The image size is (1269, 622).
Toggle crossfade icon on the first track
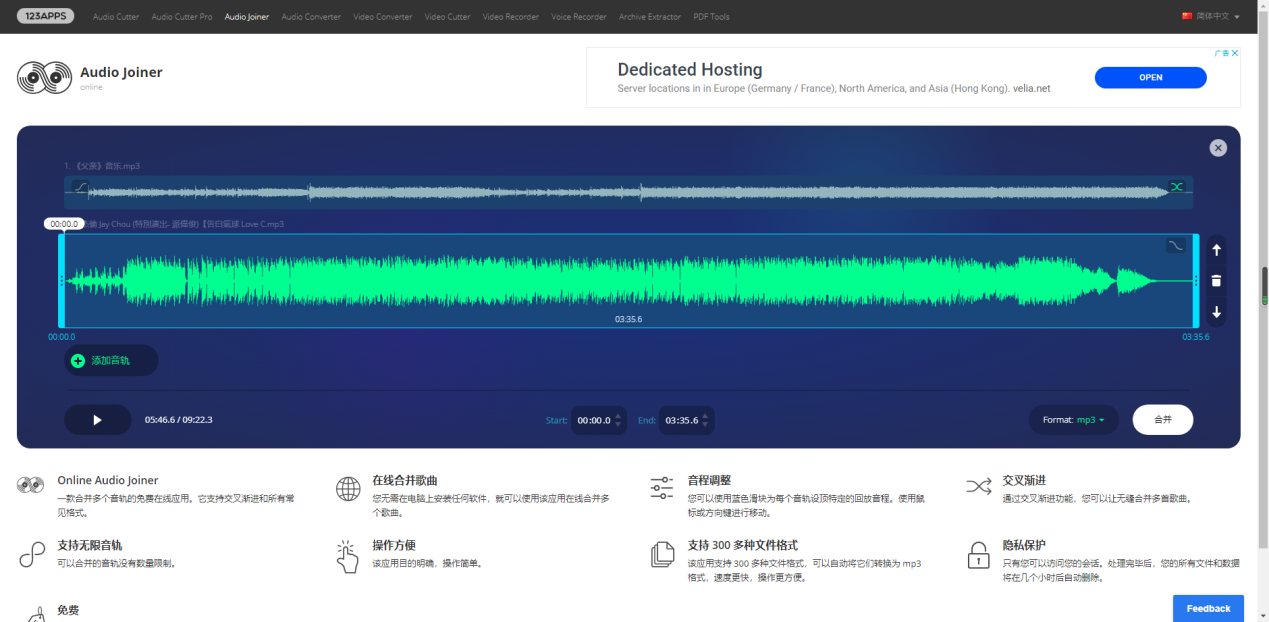point(1177,187)
